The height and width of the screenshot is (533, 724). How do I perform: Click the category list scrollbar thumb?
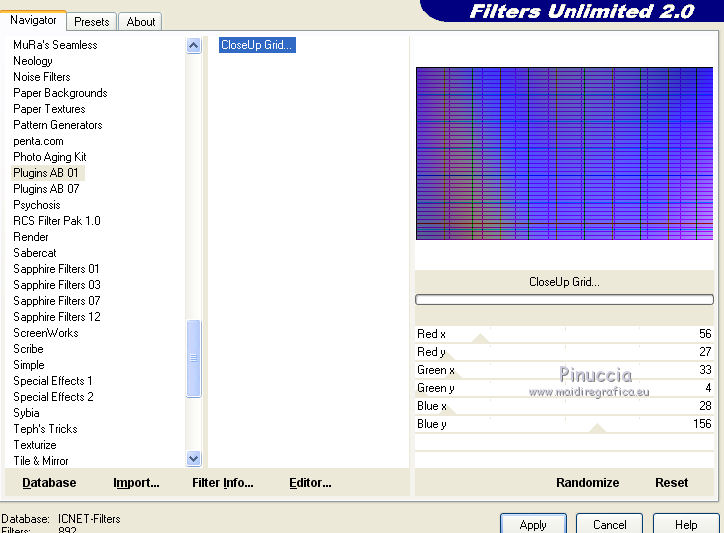tap(193, 358)
